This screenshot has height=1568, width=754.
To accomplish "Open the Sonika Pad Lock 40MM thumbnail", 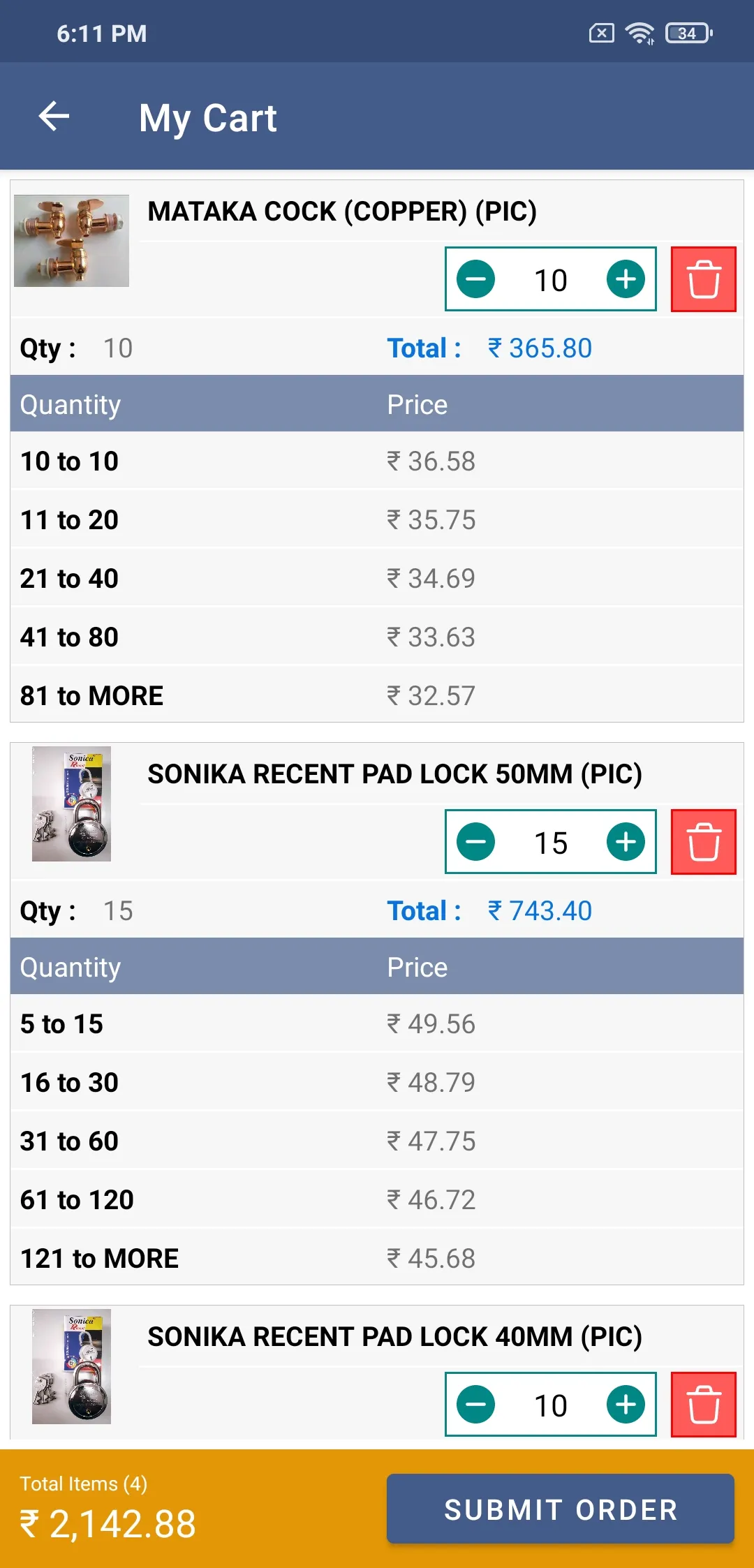I will [71, 1366].
